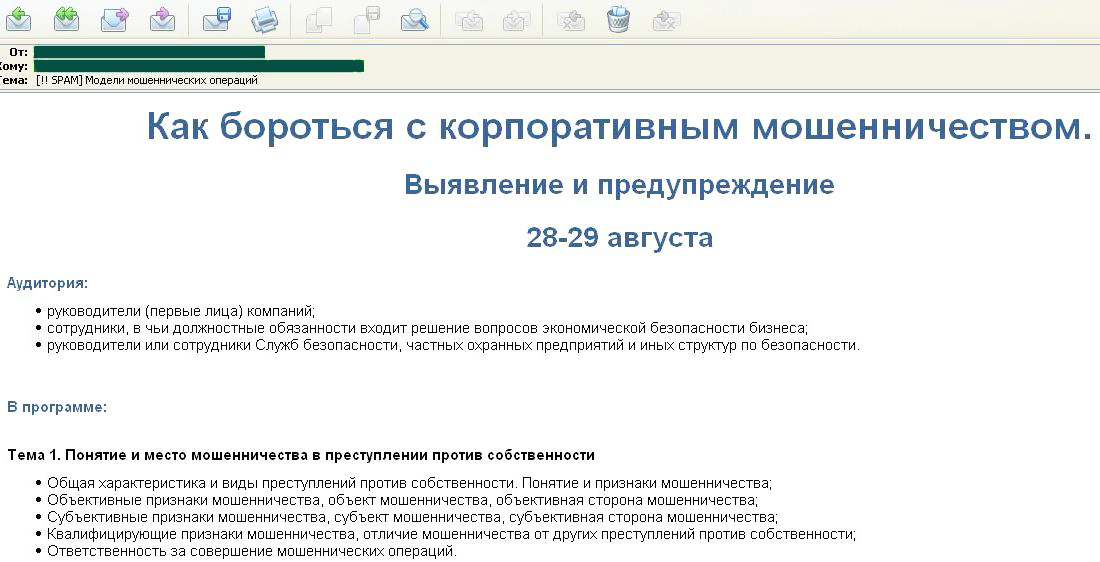Click the greyed page-with-disk icon
1100x562 pixels.
pos(367,19)
